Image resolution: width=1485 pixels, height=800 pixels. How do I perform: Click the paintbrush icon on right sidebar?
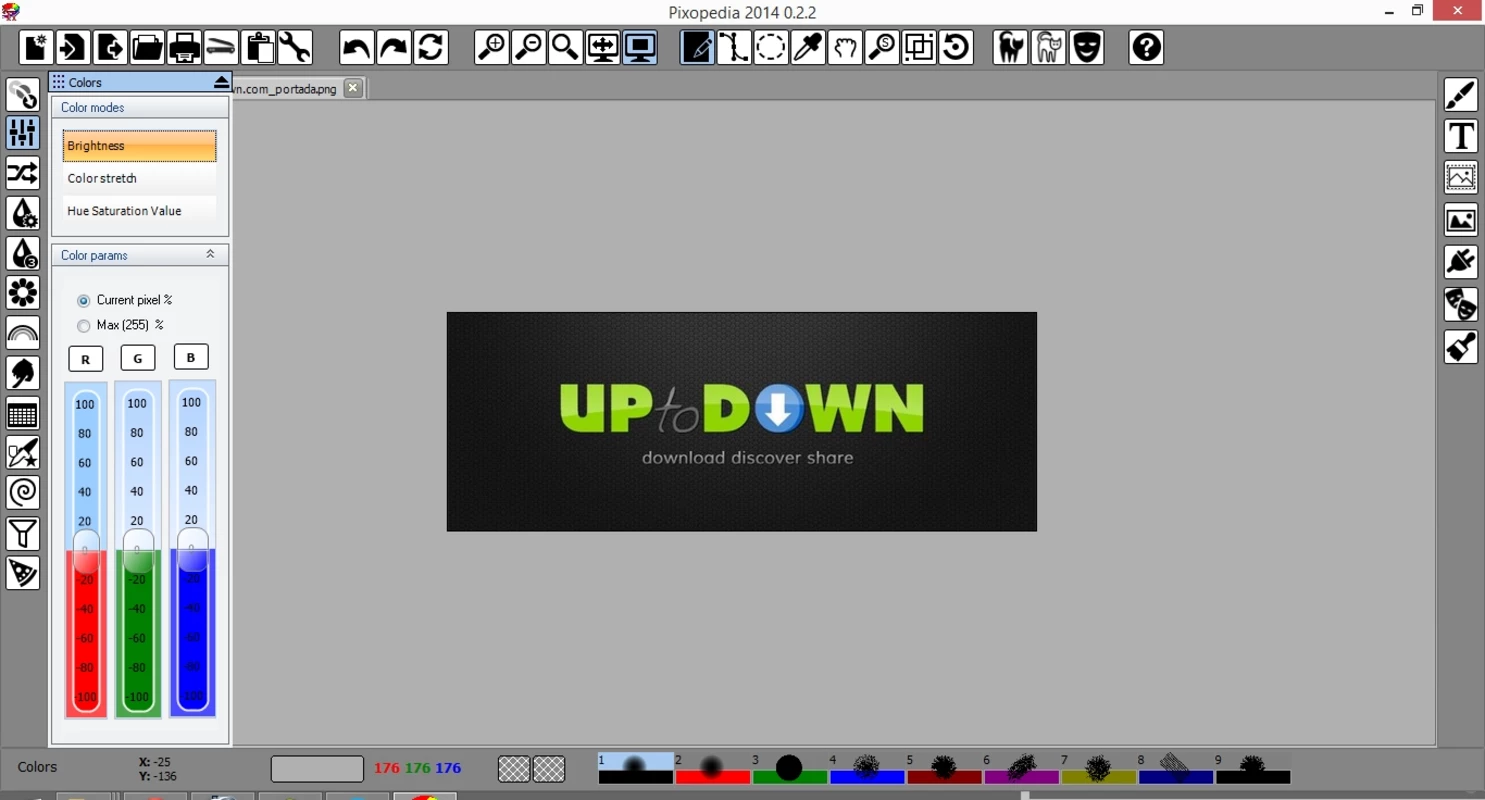[x=1461, y=94]
